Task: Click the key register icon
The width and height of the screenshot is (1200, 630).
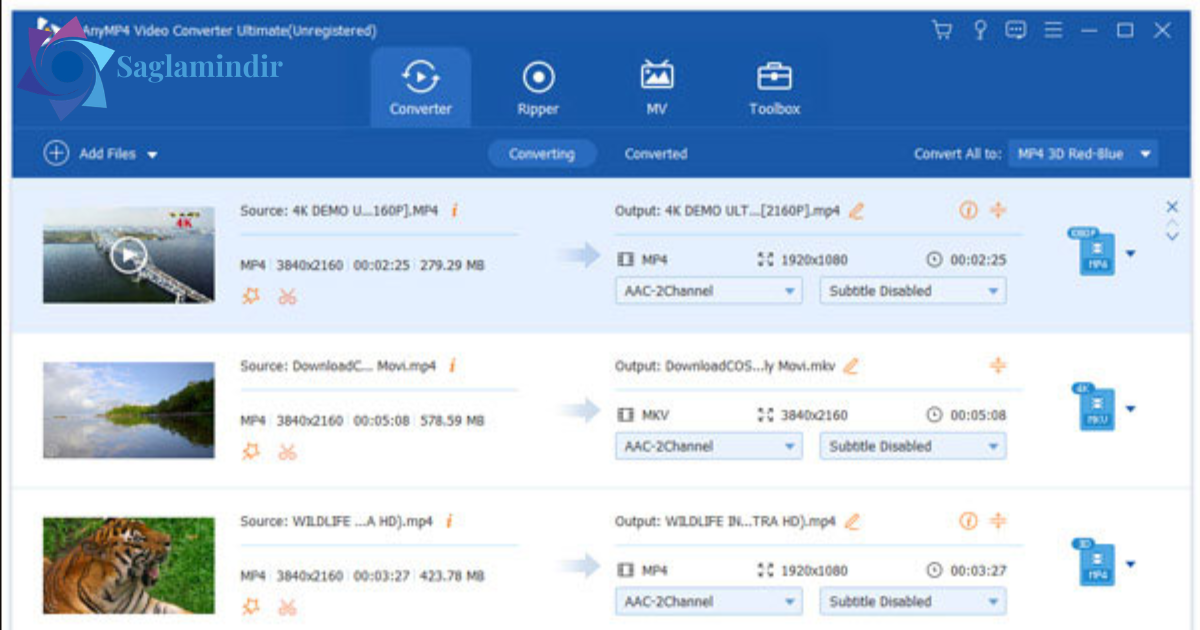Action: 980,30
